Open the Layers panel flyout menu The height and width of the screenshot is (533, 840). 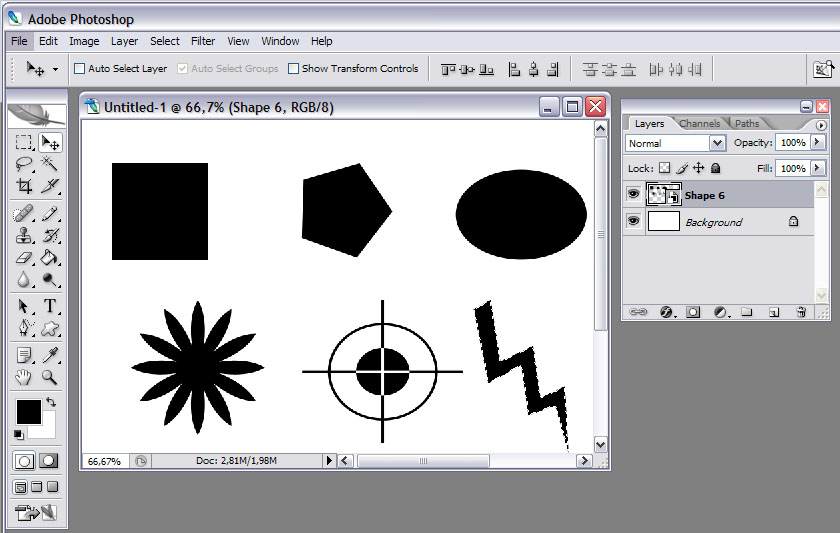tap(821, 125)
